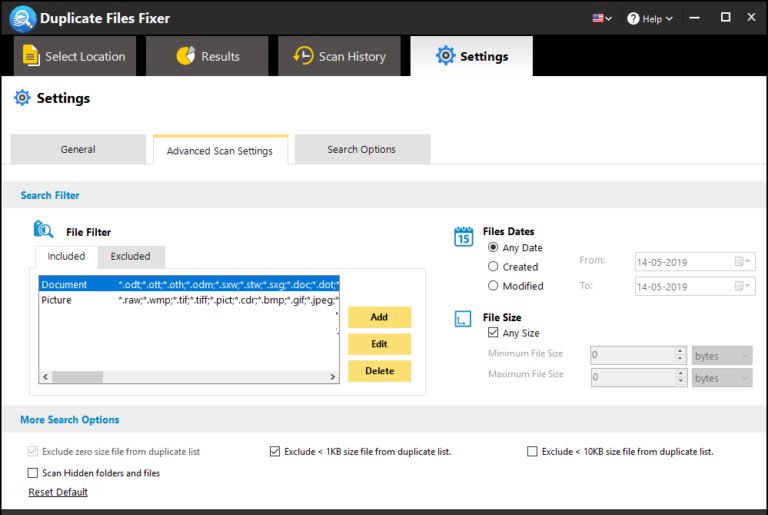The image size is (768, 515).
Task: Toggle Exclude < 1KB size file checkbox
Action: [275, 451]
